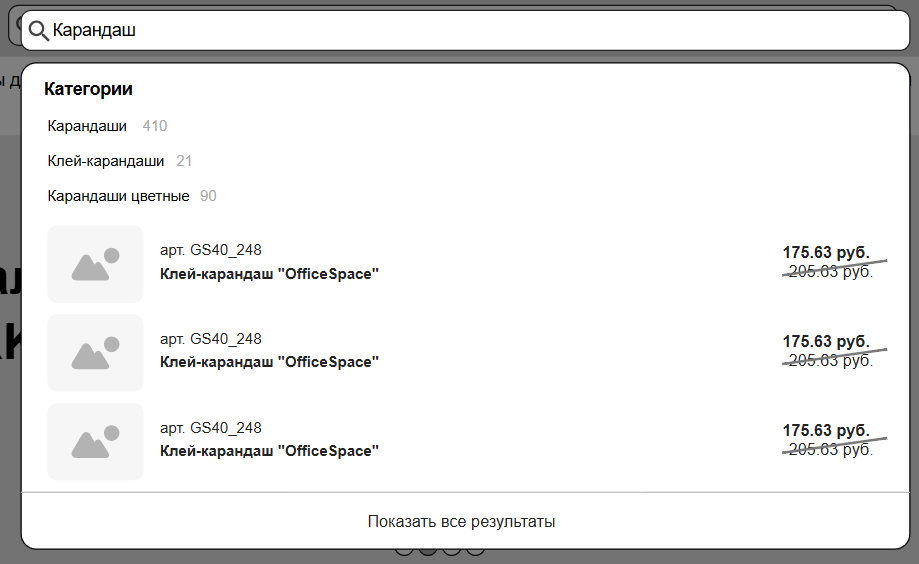Click the second Клей-карандаш "OfficeSpace" title

[269, 361]
